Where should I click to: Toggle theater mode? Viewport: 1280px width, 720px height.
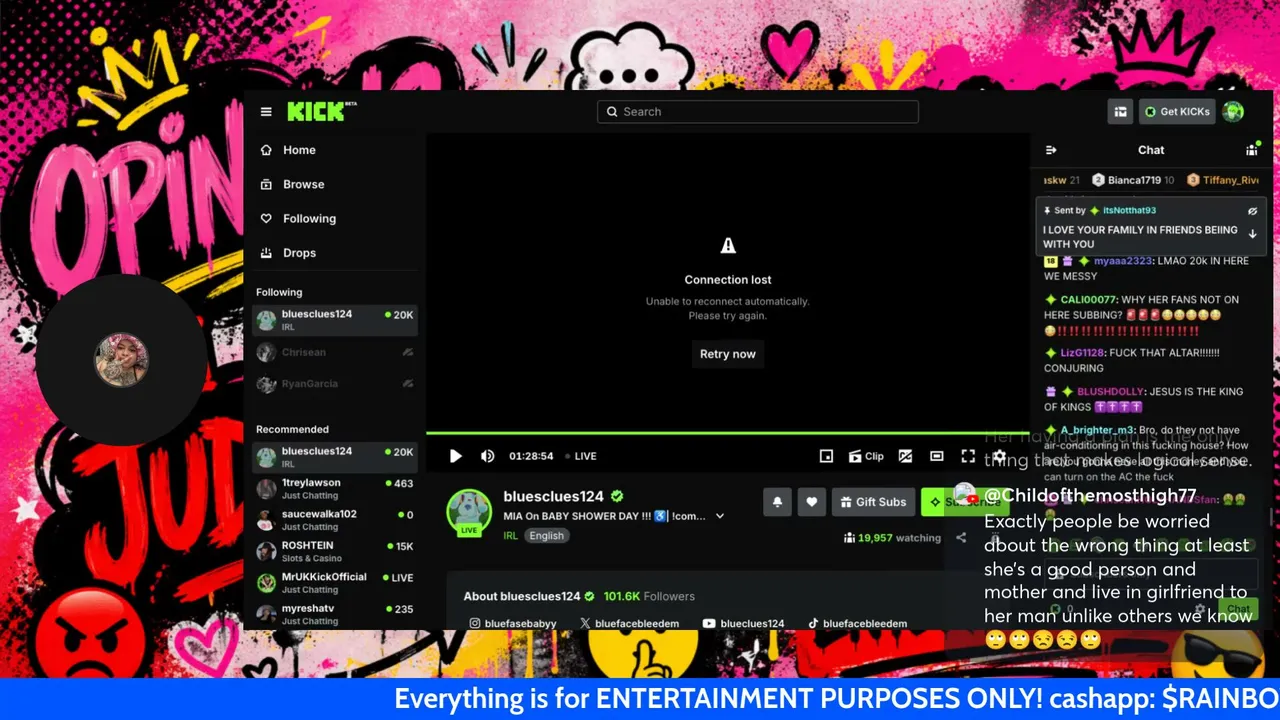tap(936, 456)
